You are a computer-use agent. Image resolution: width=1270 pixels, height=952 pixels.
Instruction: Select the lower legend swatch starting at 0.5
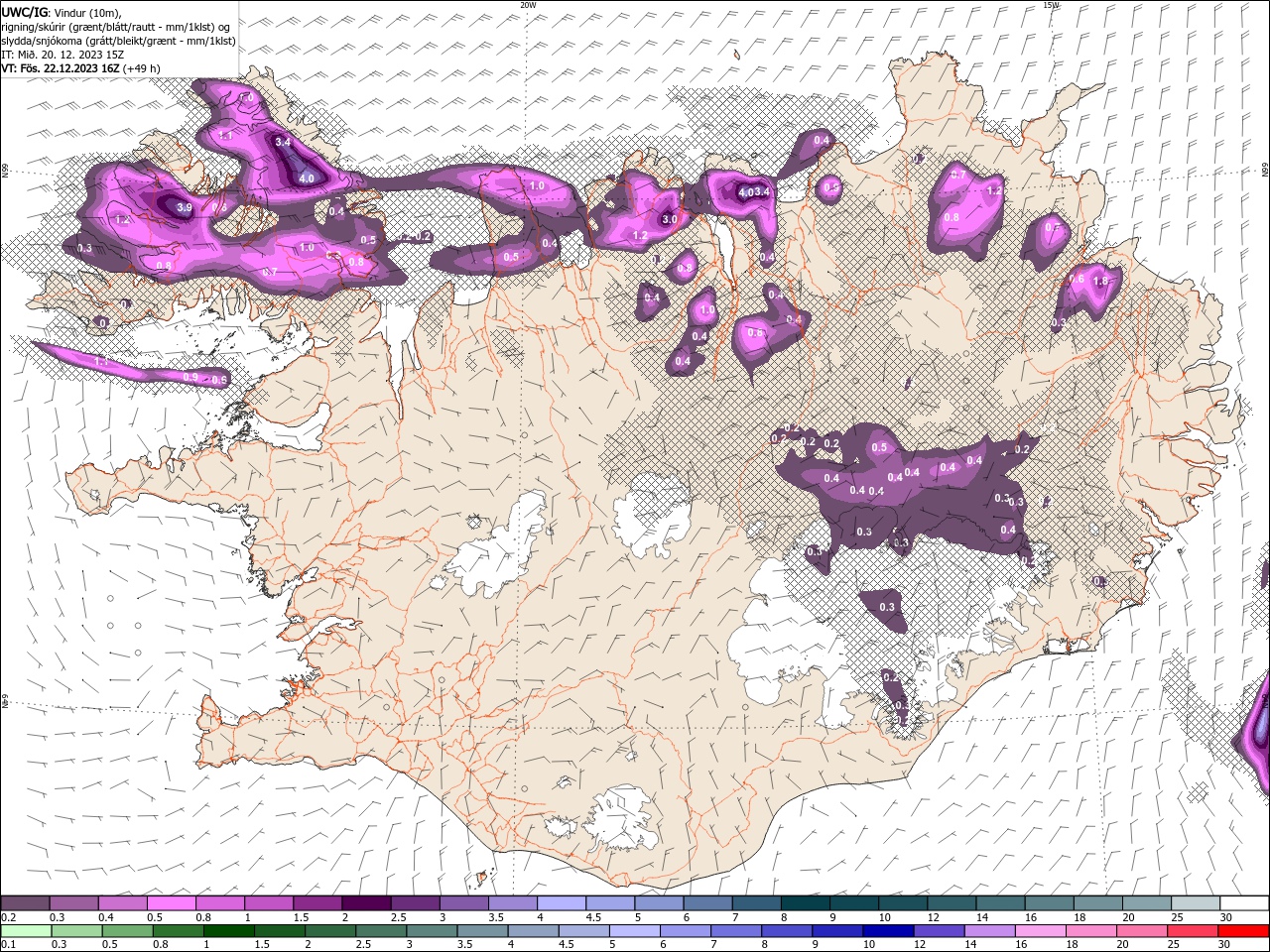coord(127,931)
